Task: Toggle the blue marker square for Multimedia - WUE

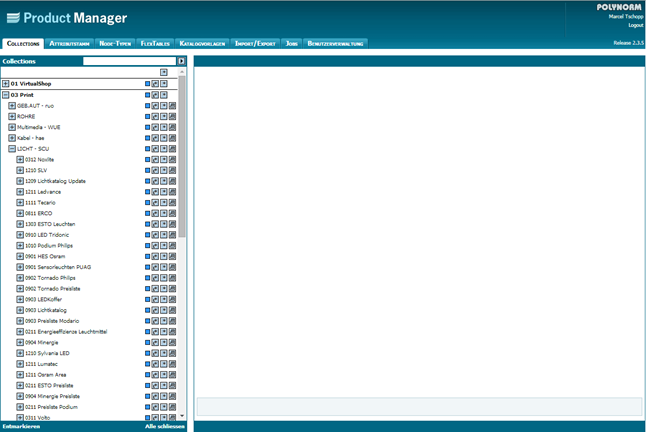Action: point(148,127)
